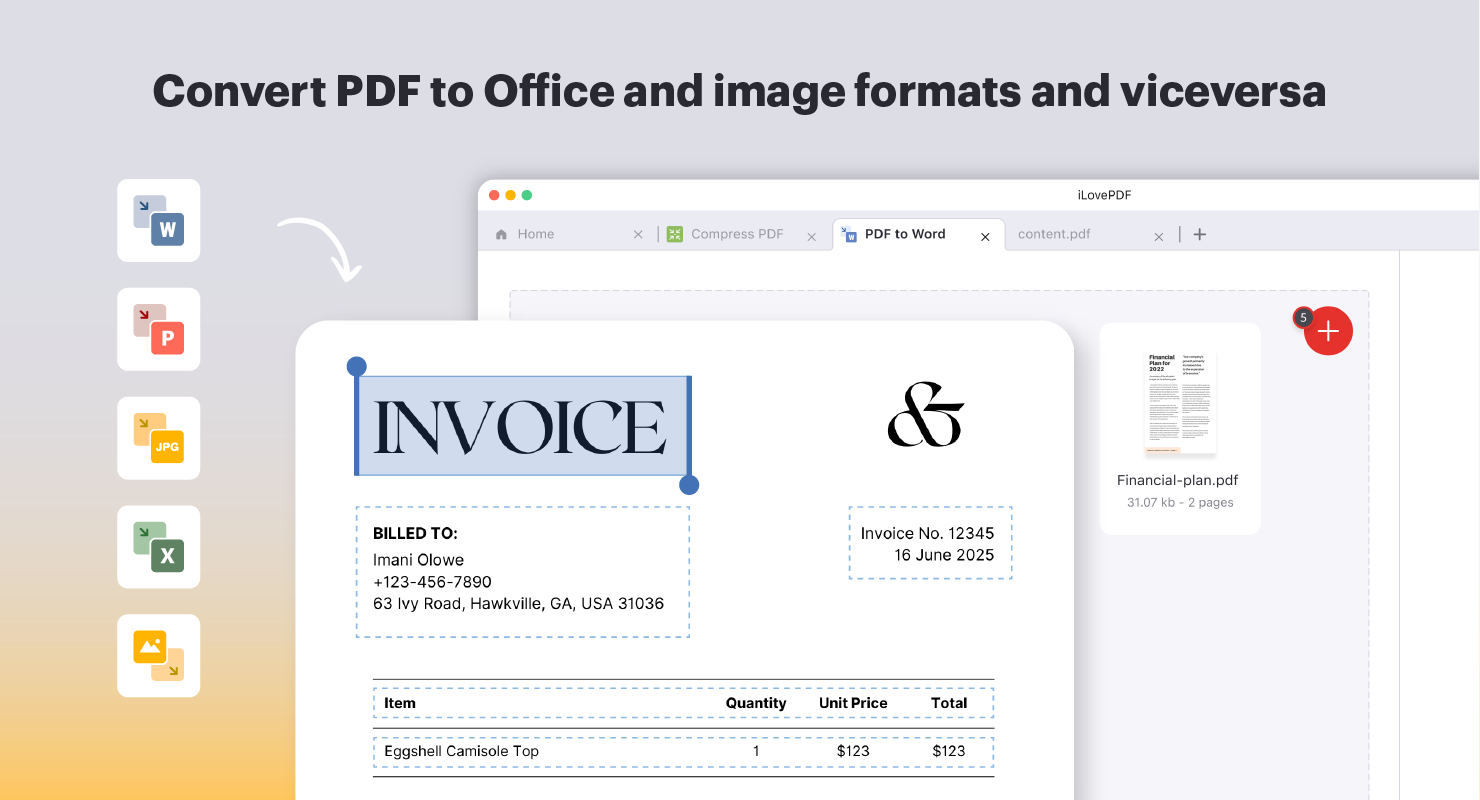Click the PDF to JPG conversion icon
The height and width of the screenshot is (800, 1480).
pos(158,438)
